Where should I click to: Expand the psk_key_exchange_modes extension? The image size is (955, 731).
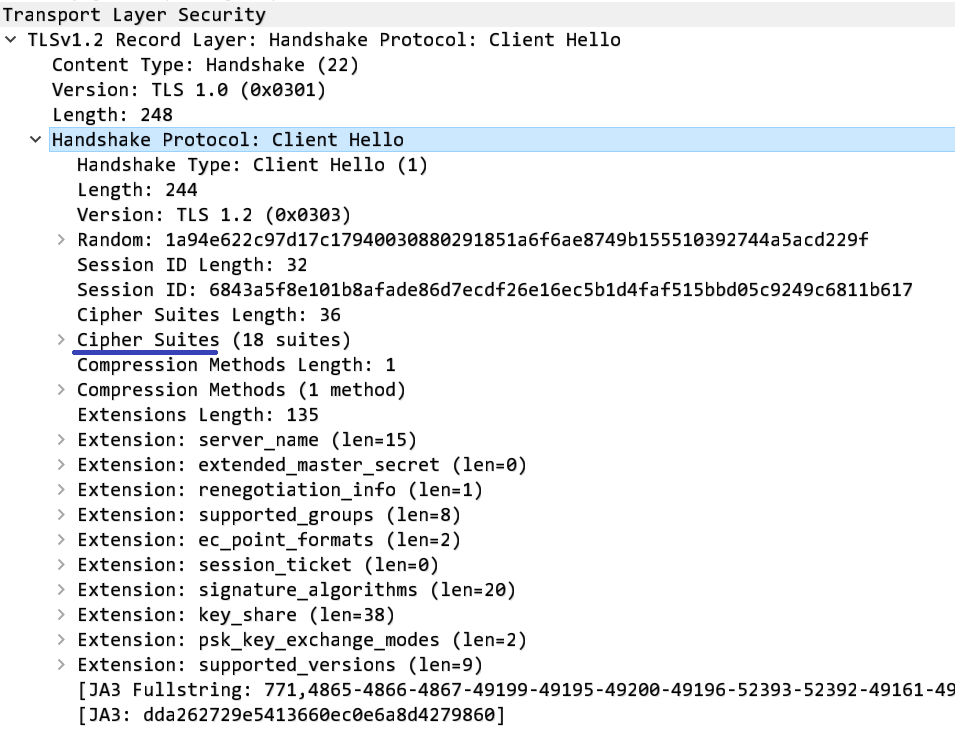(x=61, y=640)
